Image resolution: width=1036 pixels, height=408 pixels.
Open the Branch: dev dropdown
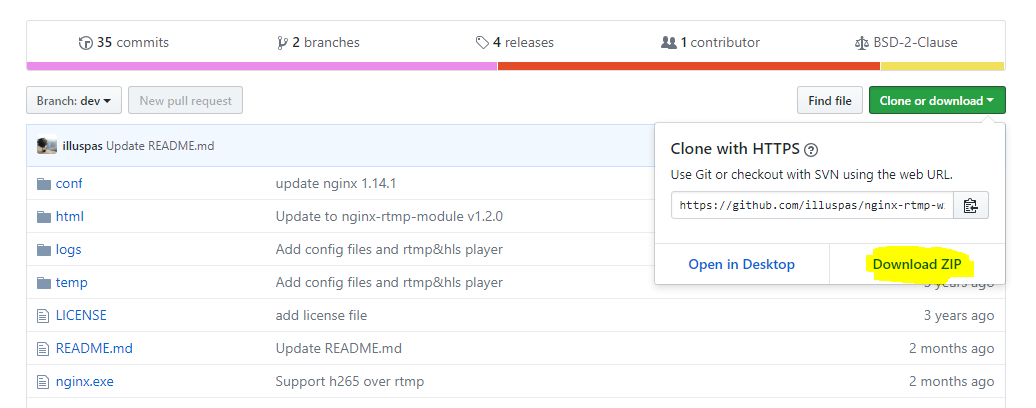74,100
